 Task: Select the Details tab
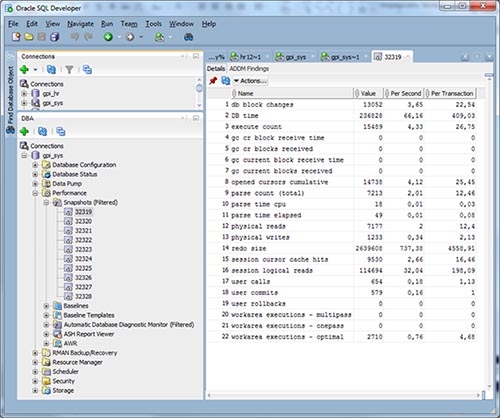click(216, 69)
